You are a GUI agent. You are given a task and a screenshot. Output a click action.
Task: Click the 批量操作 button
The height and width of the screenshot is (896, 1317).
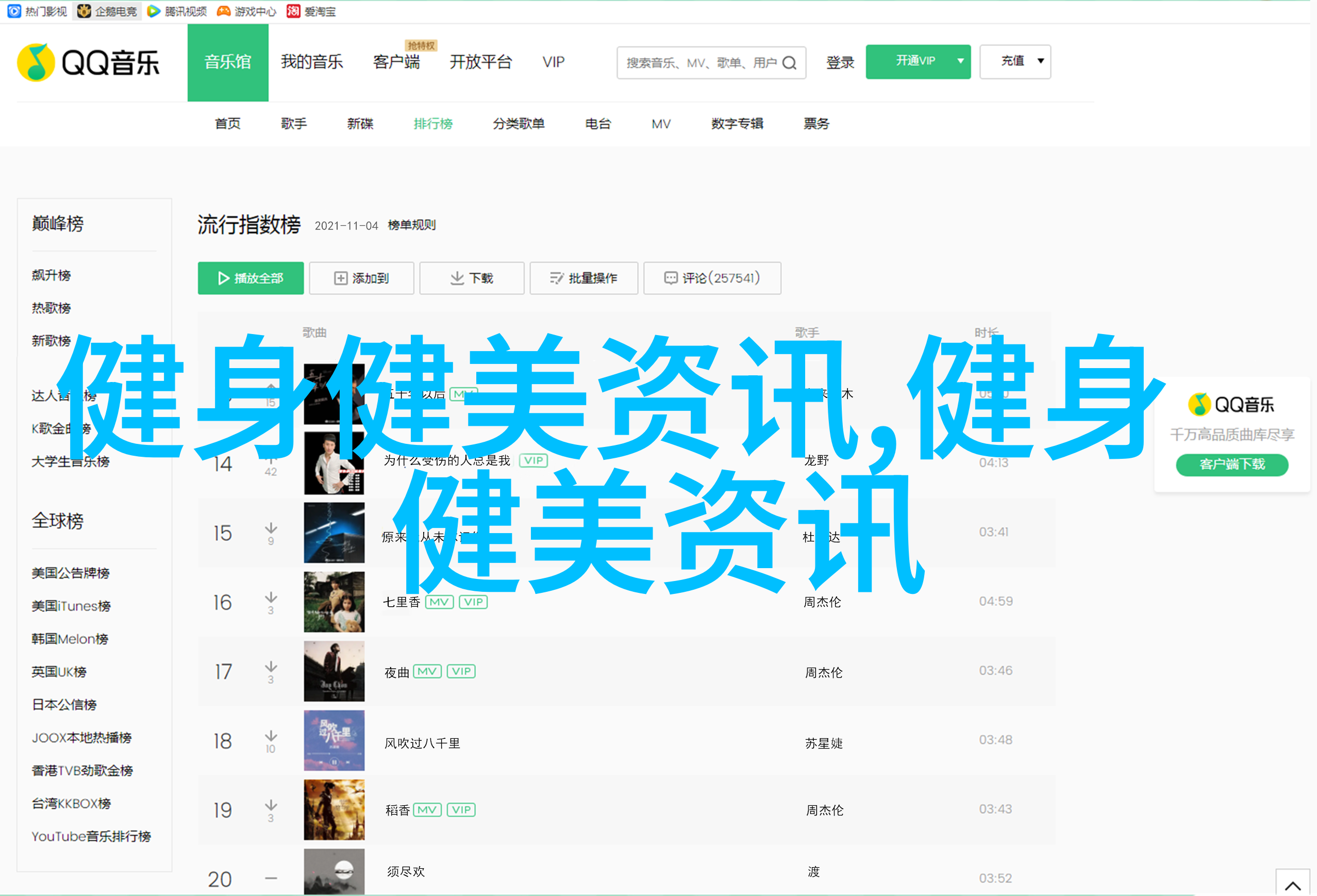coord(583,278)
